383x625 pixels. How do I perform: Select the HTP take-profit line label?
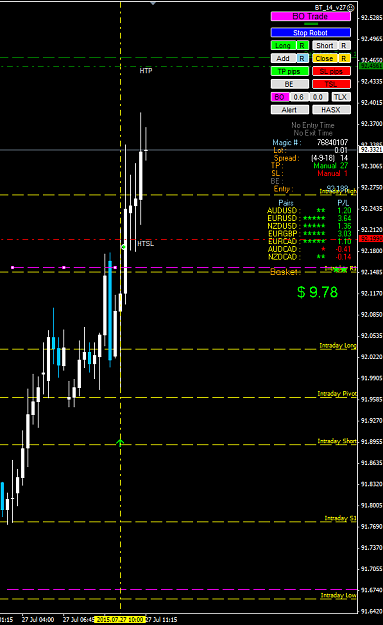[x=146, y=71]
